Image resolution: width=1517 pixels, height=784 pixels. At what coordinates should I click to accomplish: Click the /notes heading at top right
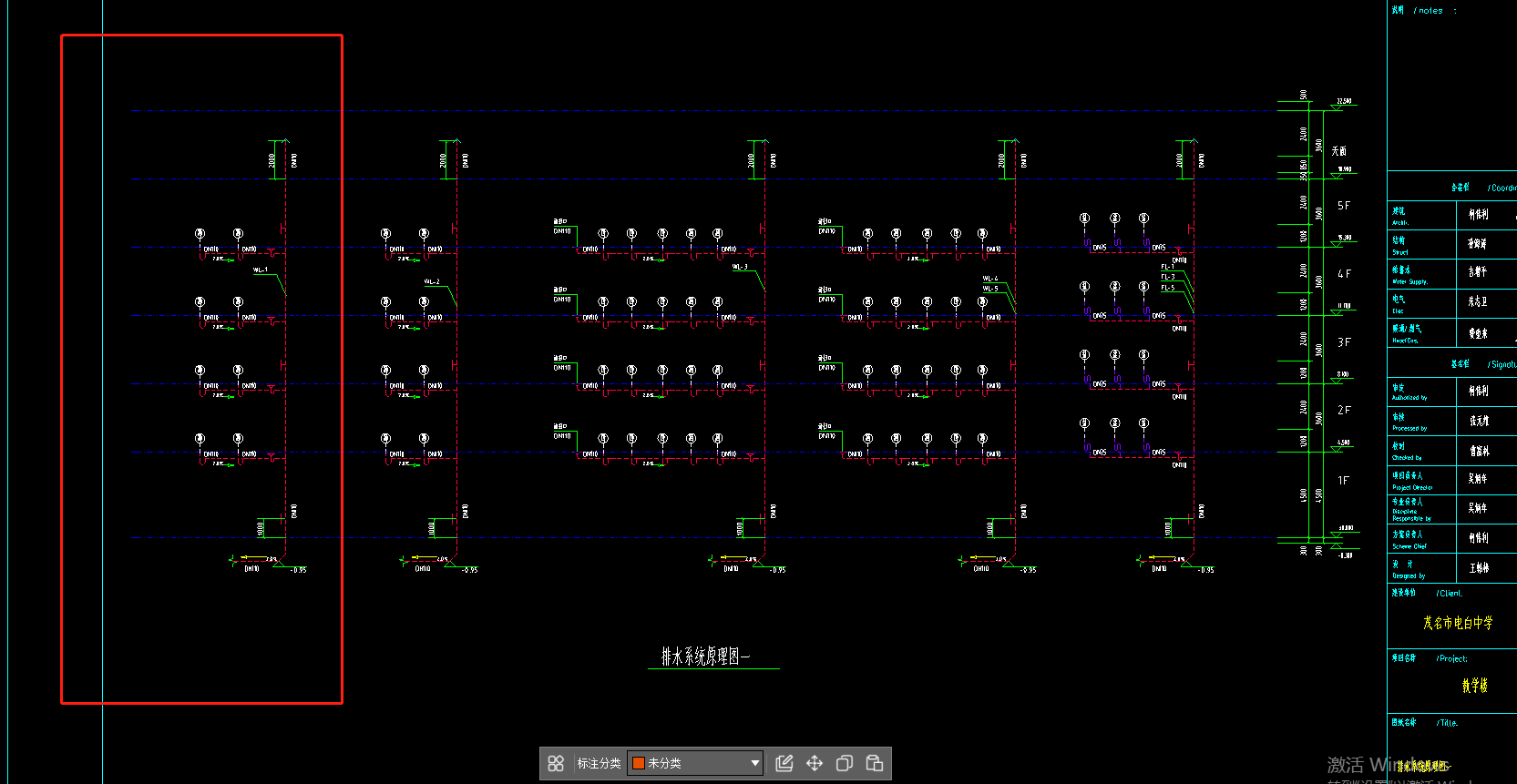pos(1429,11)
